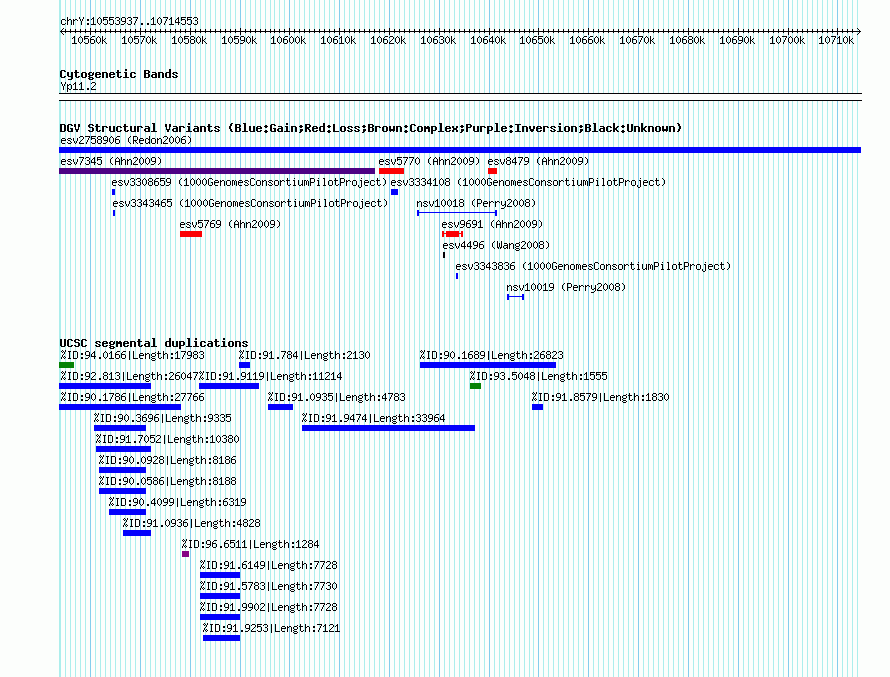Screen dimensions: 890x677
Task: Click the chrY:10553937..10714553 region label
Action: 129,21
